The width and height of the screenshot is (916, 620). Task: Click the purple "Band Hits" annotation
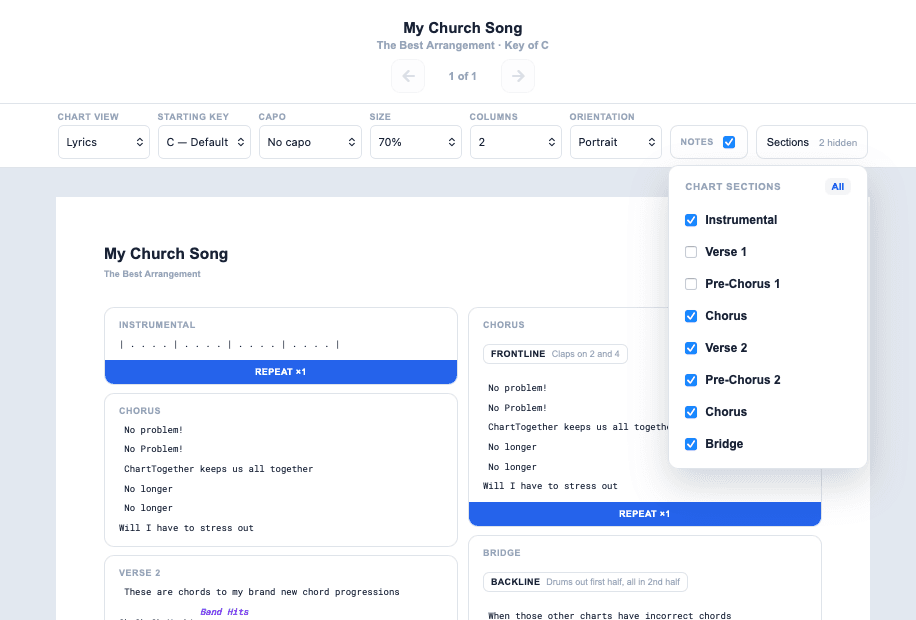pos(224,612)
